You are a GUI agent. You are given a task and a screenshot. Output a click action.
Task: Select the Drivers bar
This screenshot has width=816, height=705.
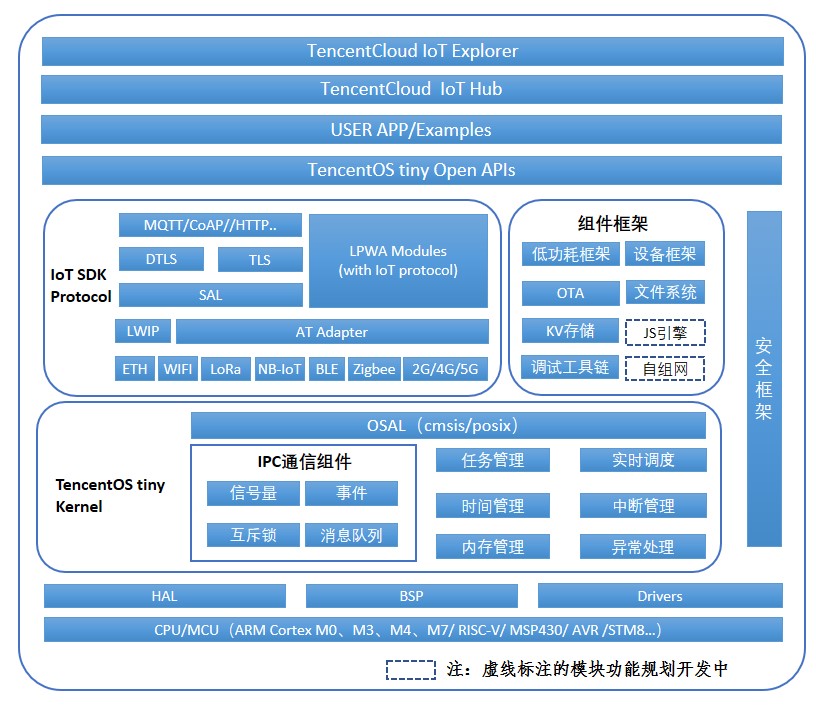(x=660, y=595)
